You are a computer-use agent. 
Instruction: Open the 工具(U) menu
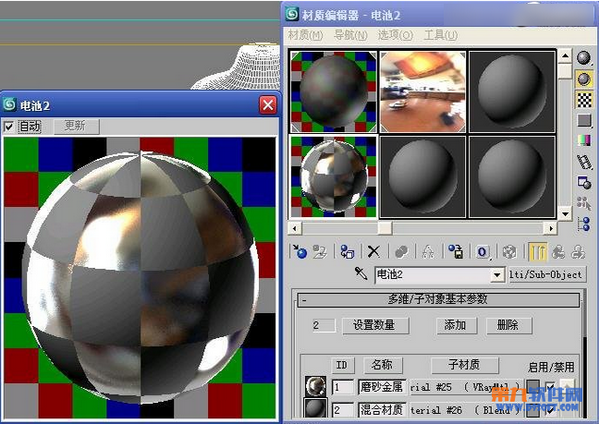(x=440, y=35)
